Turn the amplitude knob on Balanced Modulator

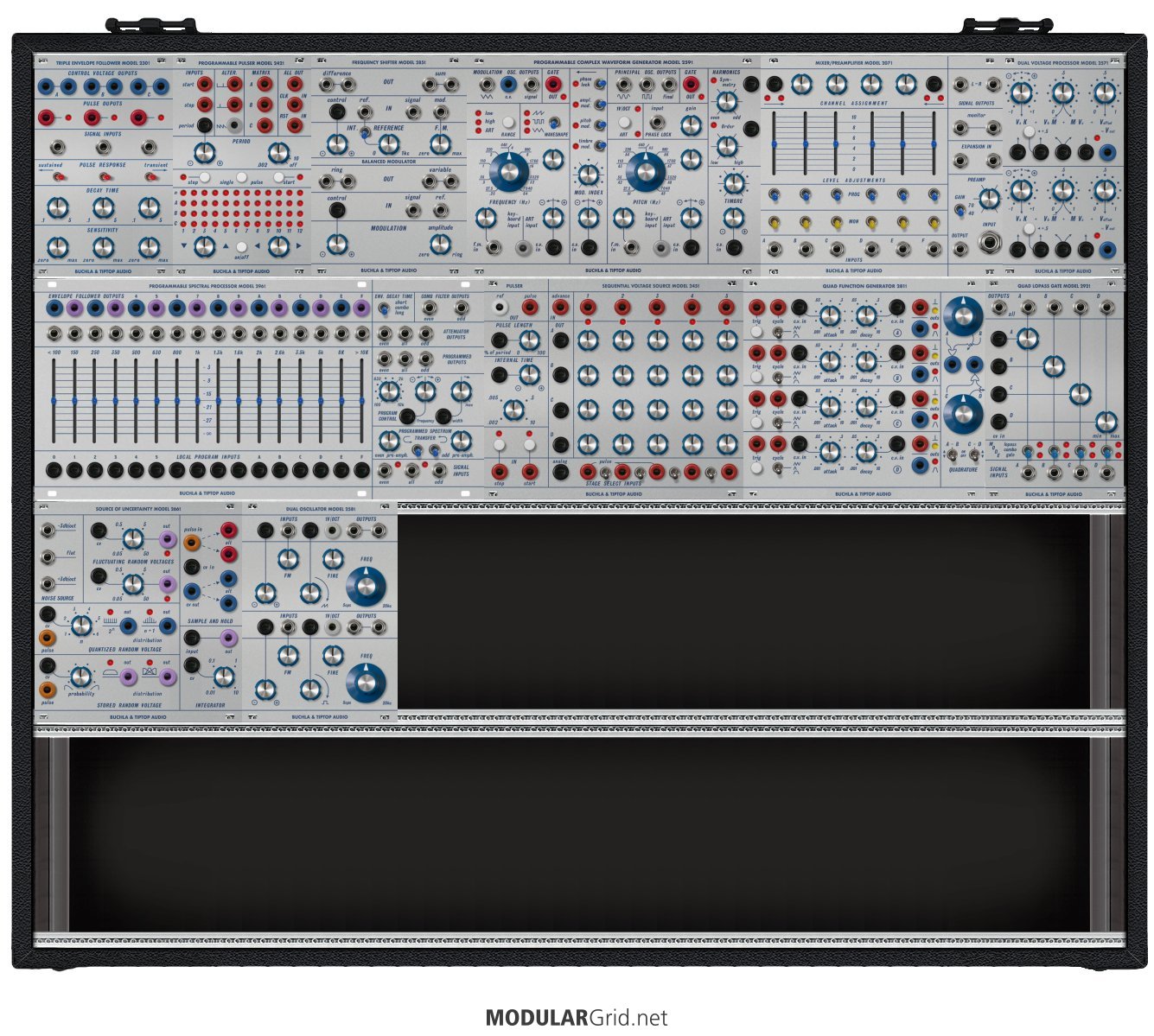pos(440,245)
